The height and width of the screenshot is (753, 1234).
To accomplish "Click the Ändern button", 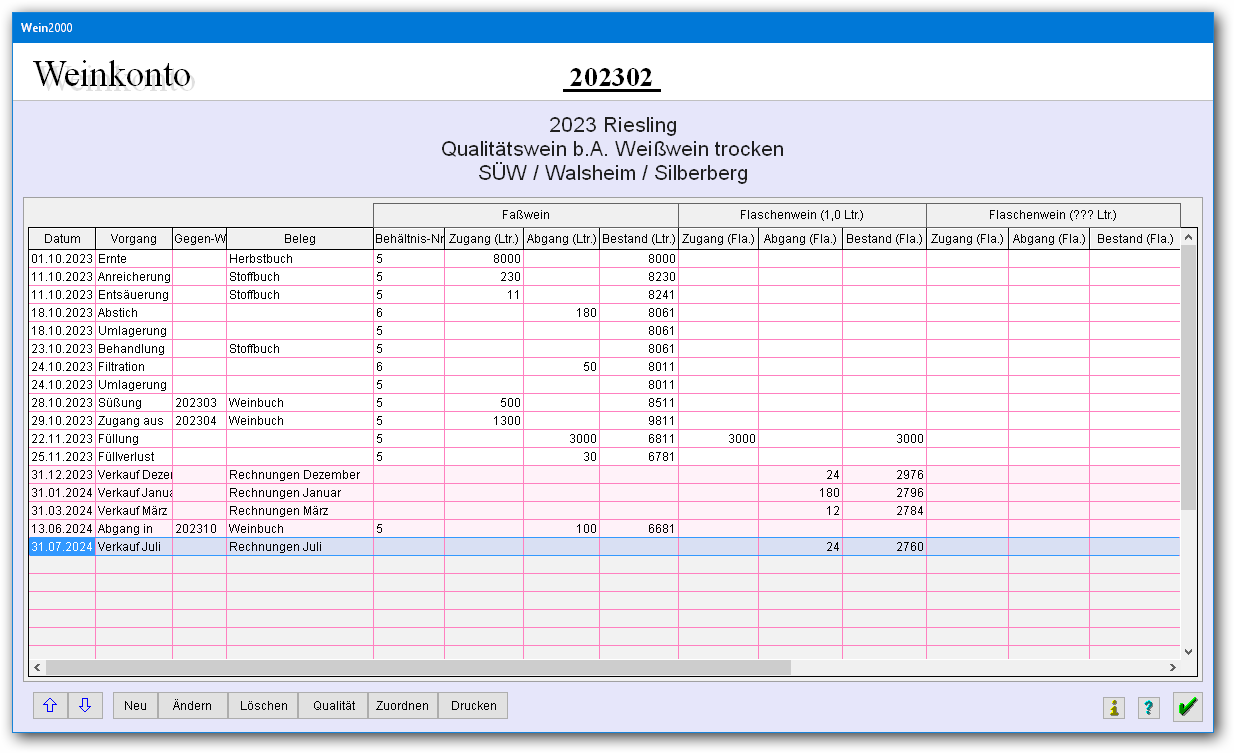I will 193,705.
